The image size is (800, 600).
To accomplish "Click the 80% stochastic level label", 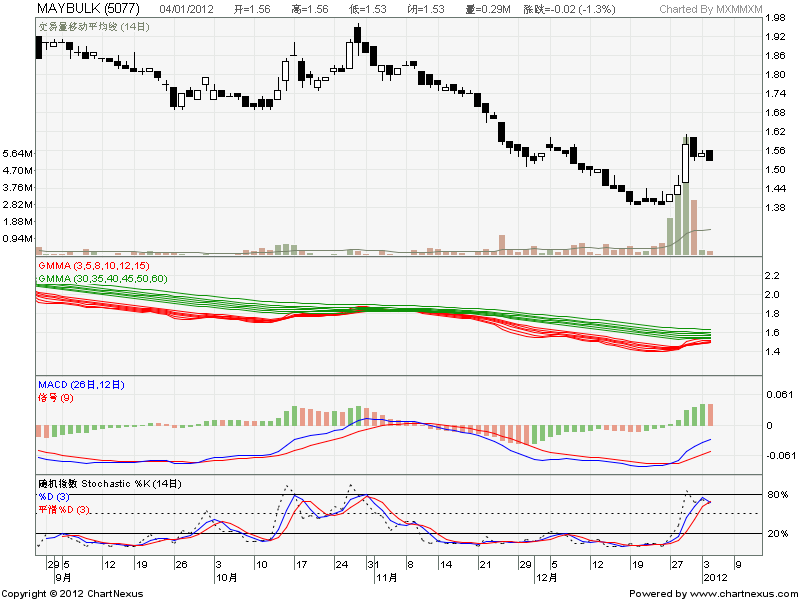I will [x=777, y=494].
